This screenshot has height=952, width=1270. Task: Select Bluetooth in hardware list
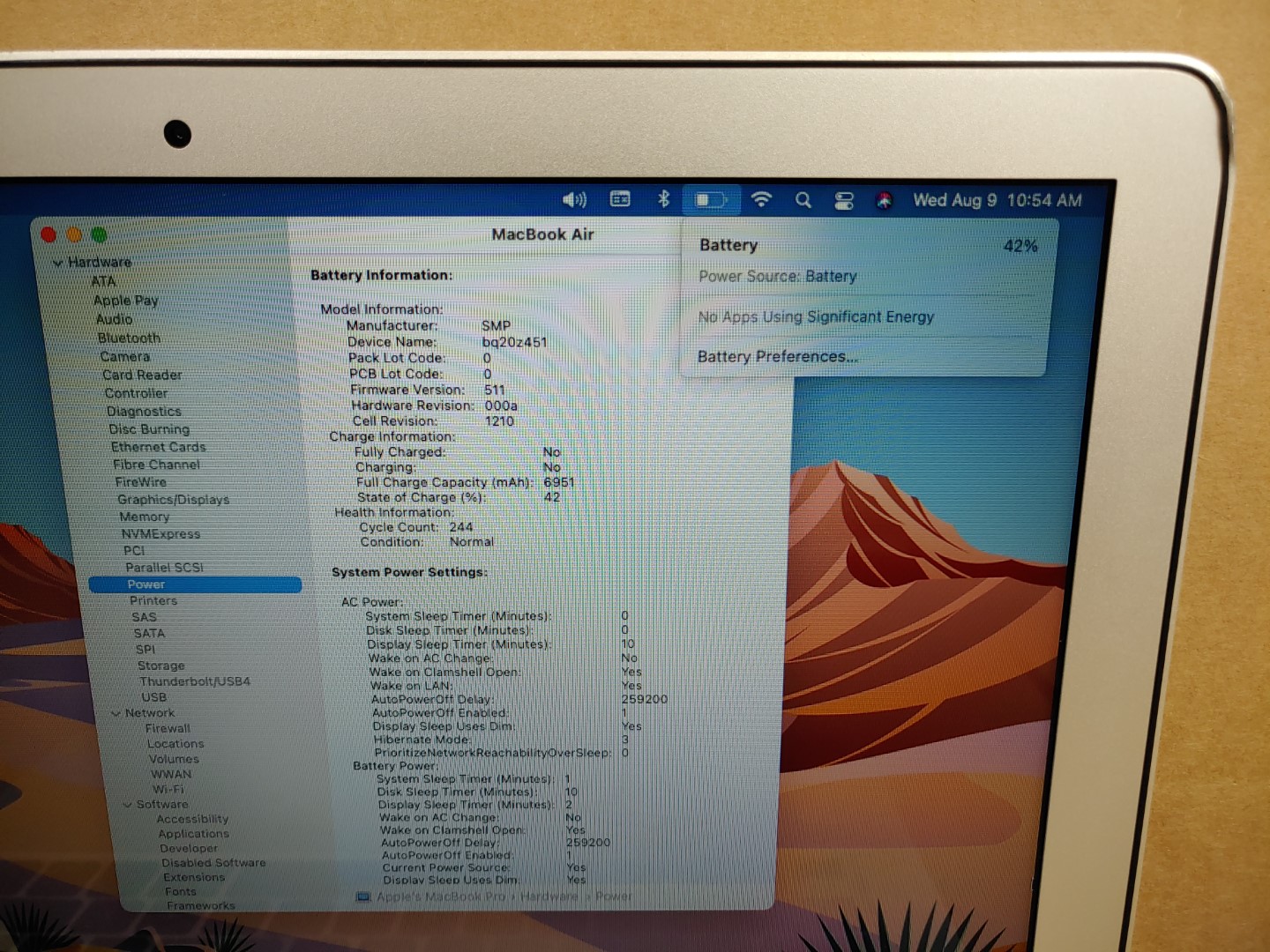[x=130, y=338]
